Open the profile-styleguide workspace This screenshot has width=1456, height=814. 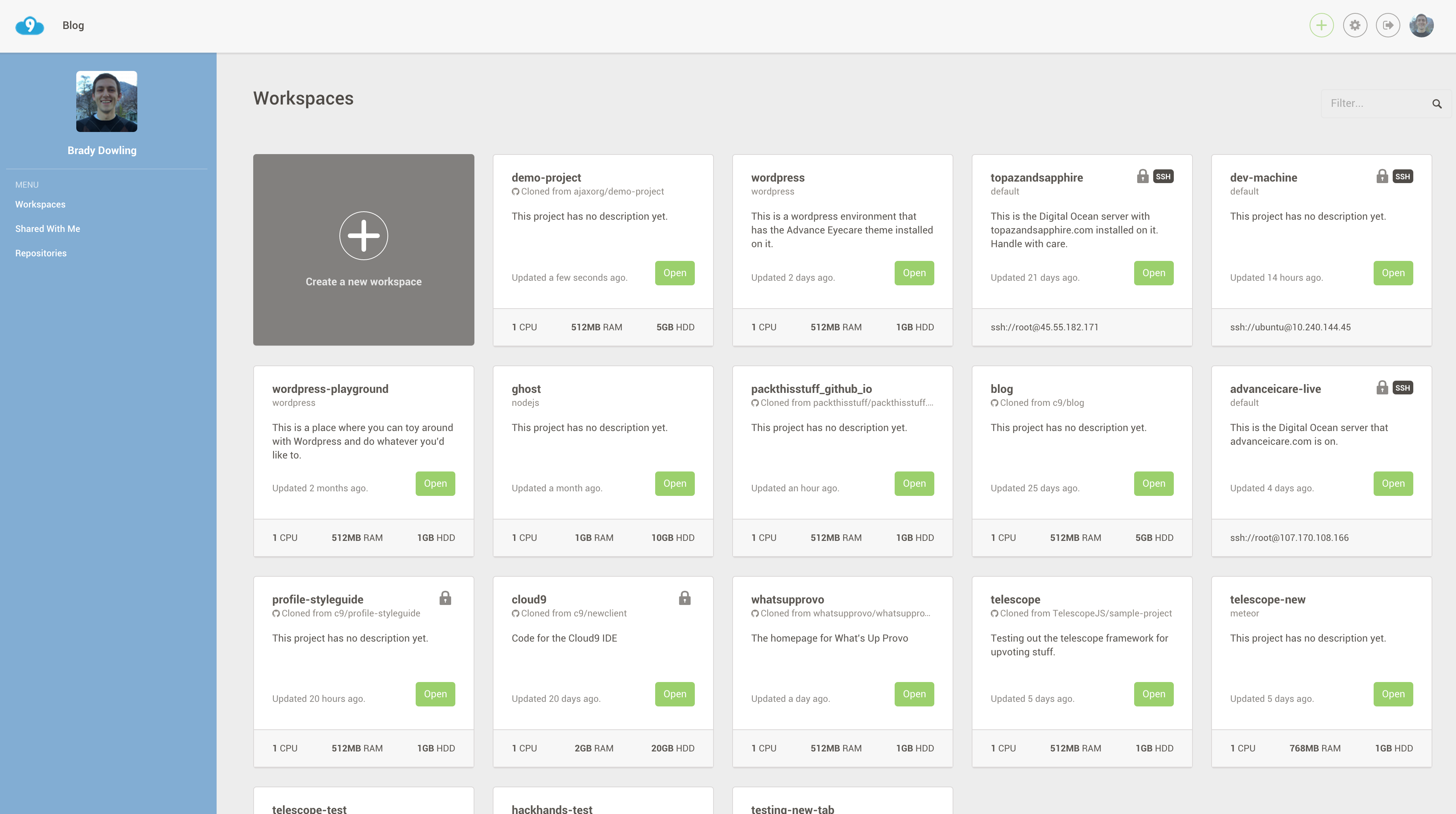tap(435, 694)
